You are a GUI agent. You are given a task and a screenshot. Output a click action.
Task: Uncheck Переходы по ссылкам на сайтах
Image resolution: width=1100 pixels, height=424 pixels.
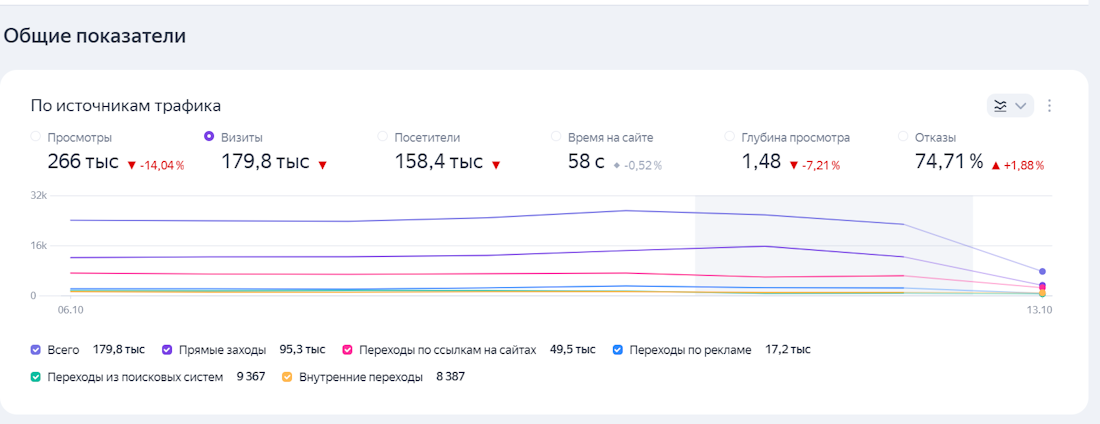click(x=349, y=350)
